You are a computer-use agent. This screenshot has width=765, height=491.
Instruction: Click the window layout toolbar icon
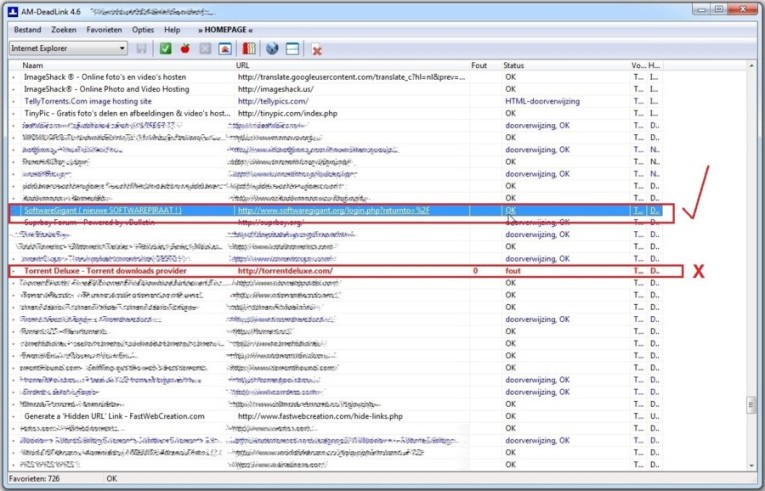coord(292,48)
